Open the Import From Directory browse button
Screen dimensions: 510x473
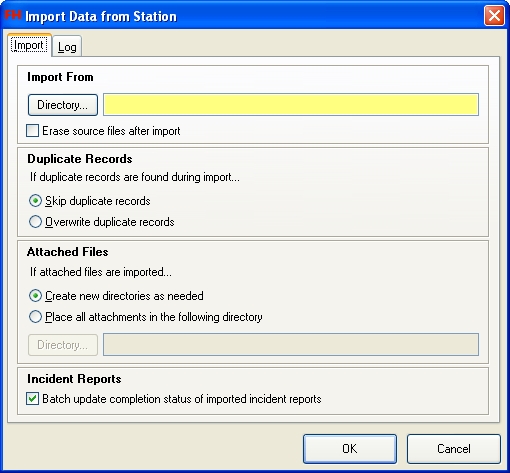tap(63, 105)
